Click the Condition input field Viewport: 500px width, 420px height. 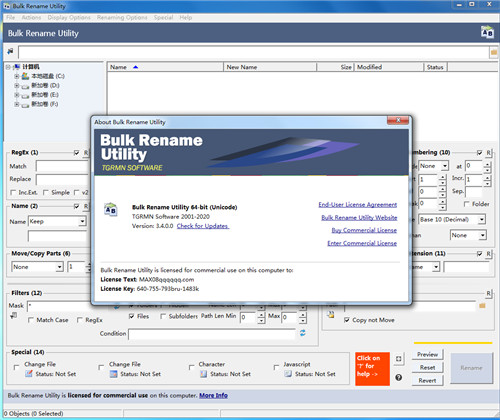[x=212, y=334]
